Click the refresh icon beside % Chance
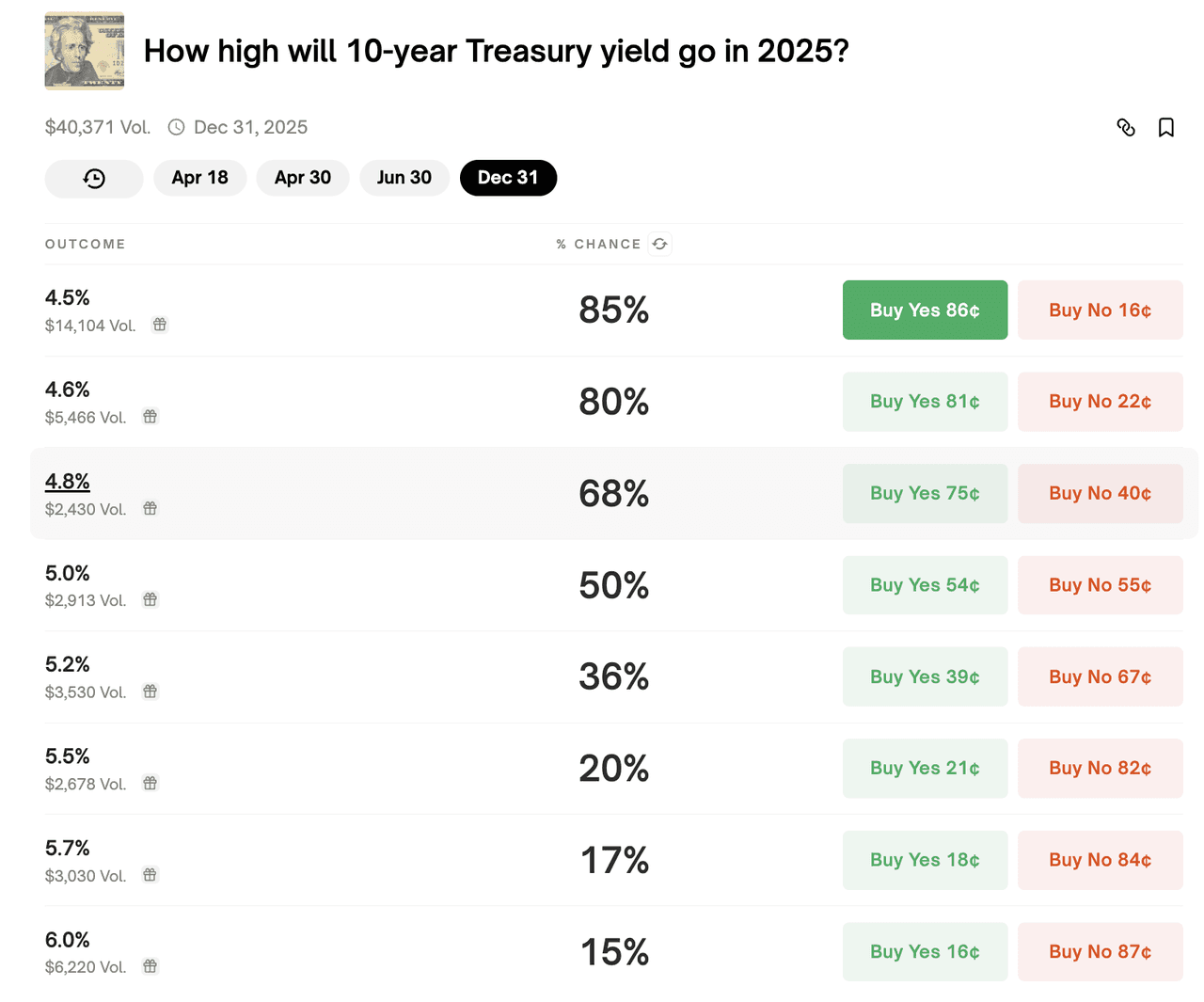 tap(659, 244)
